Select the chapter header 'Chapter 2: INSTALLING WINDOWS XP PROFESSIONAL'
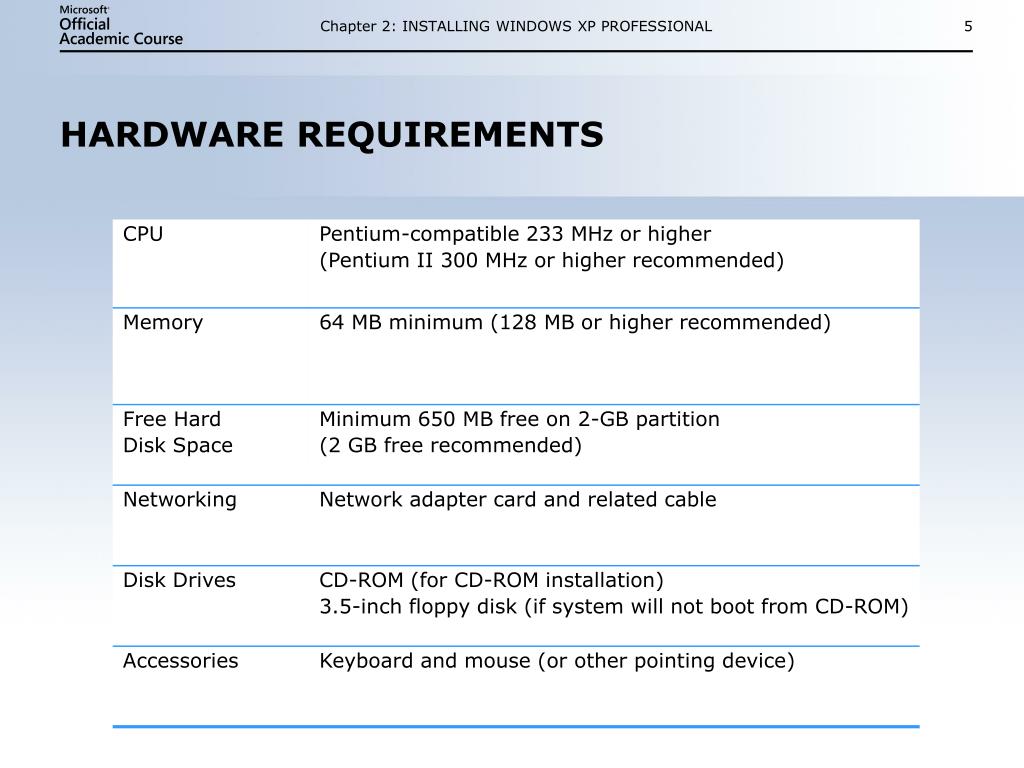This screenshot has height=768, width=1024. [x=516, y=27]
